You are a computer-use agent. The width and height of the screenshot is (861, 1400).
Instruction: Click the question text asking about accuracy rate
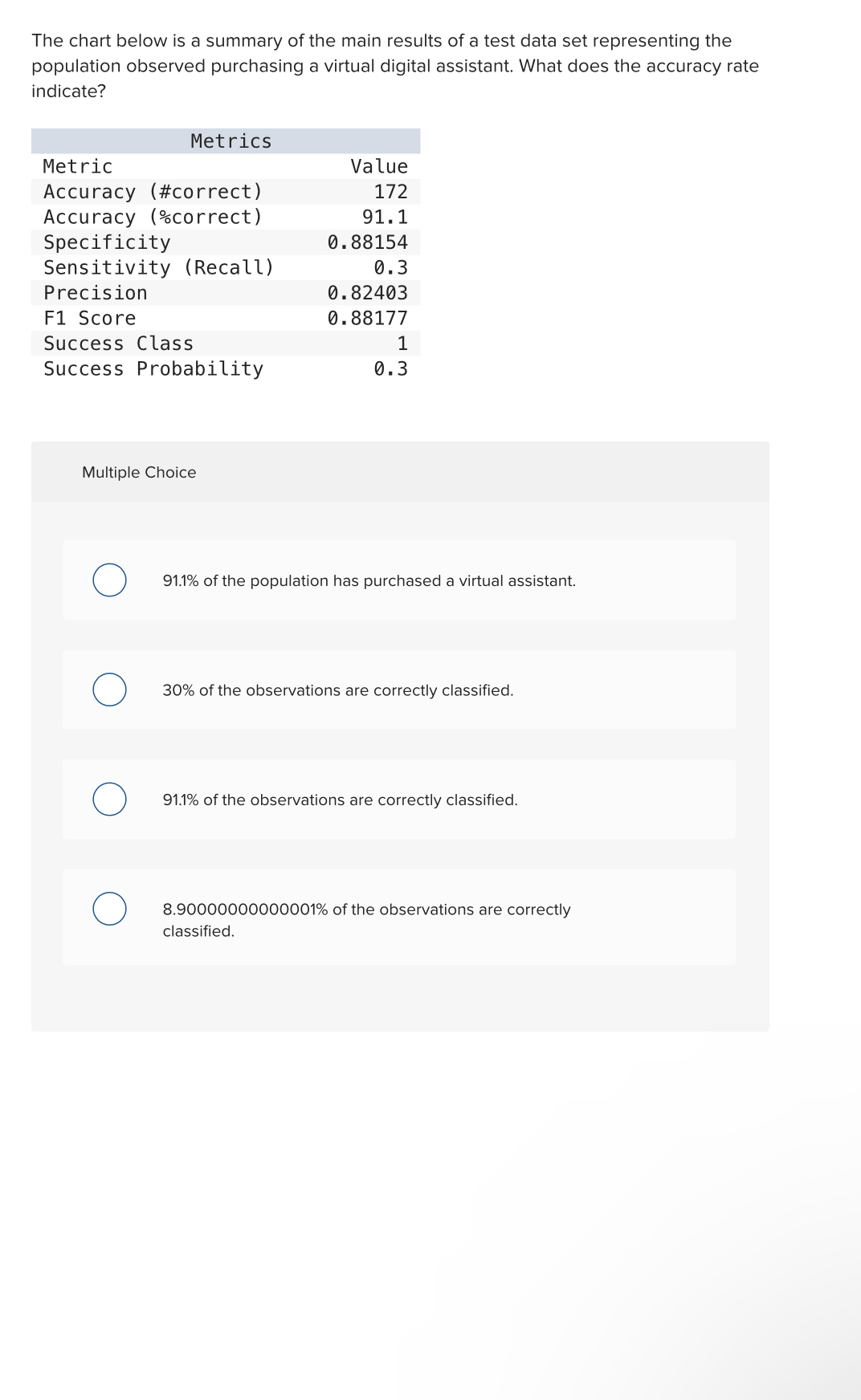point(395,67)
